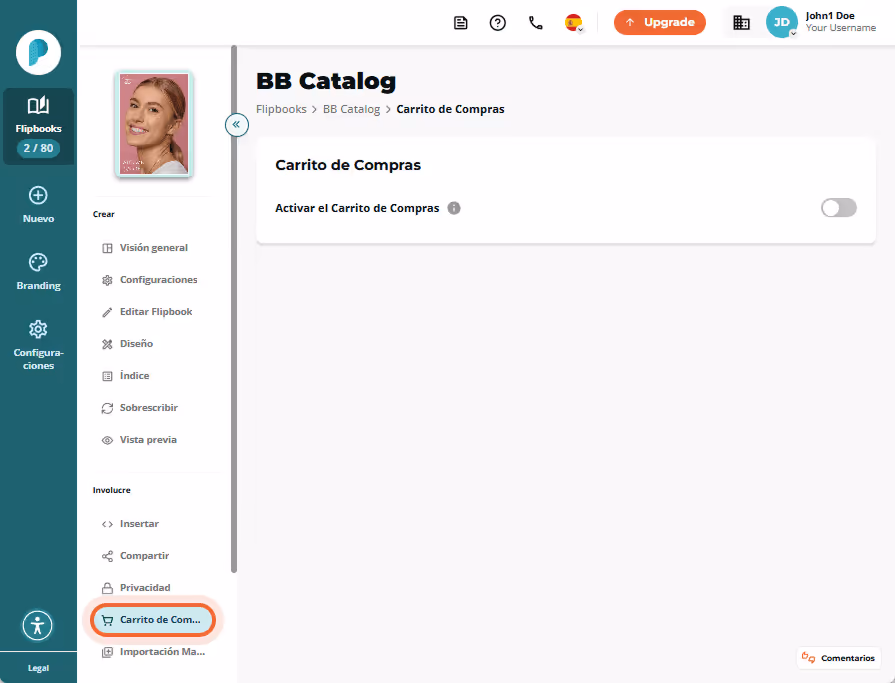Click the Carrito de Compras cart icon
The height and width of the screenshot is (683, 895).
click(107, 620)
